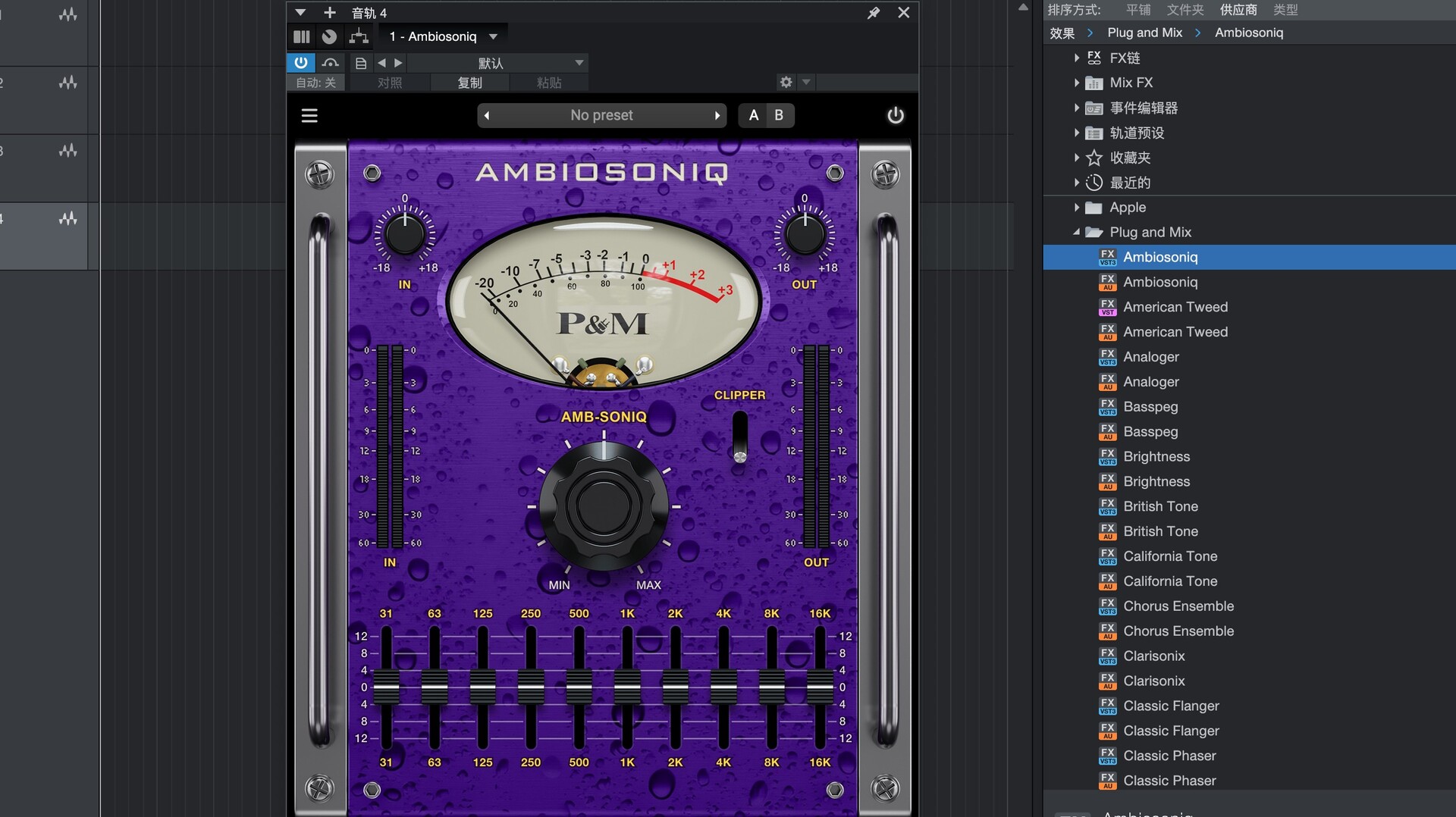Click the OUT gain knob
Image resolution: width=1456 pixels, height=817 pixels.
point(805,234)
